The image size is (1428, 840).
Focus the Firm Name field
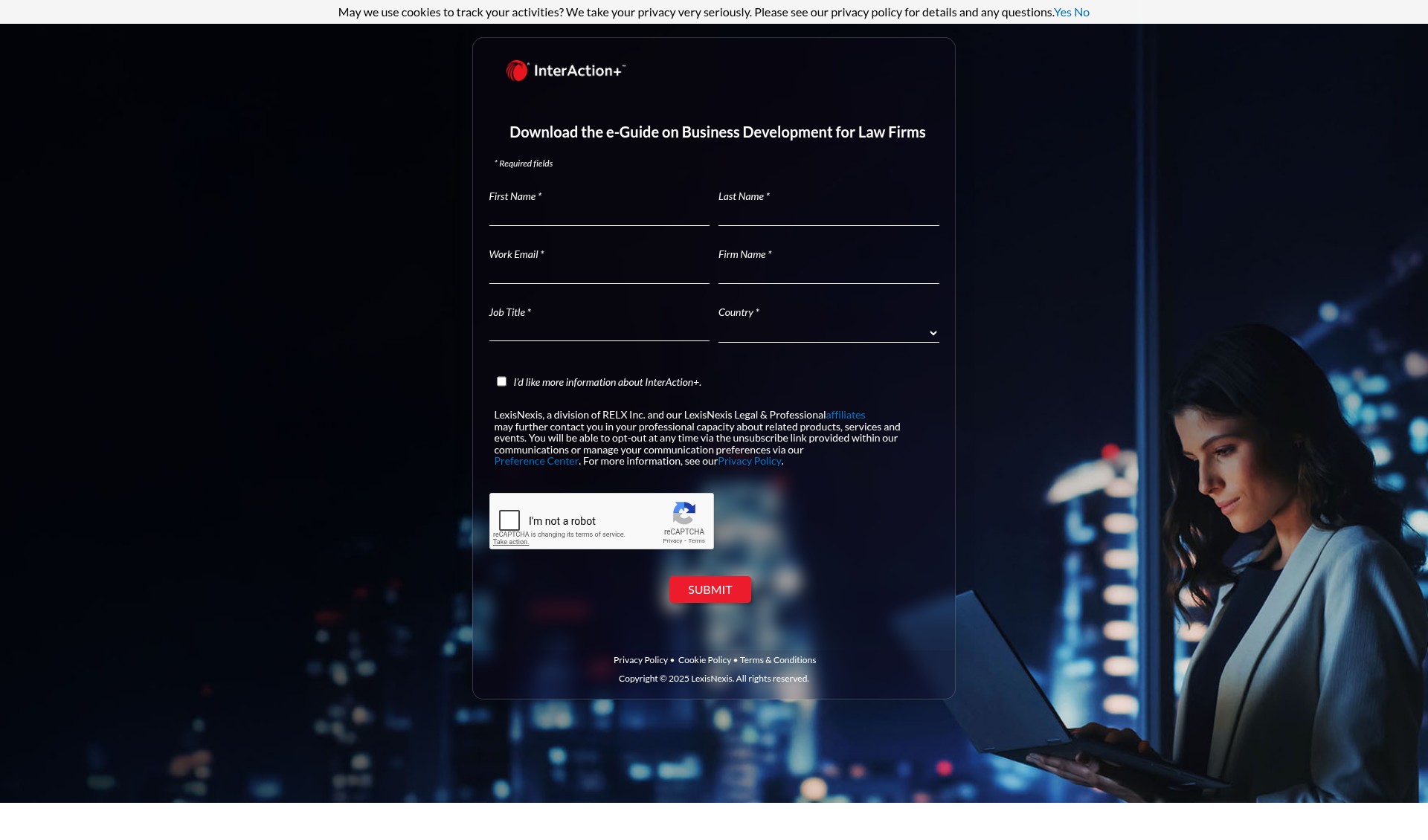click(x=829, y=274)
